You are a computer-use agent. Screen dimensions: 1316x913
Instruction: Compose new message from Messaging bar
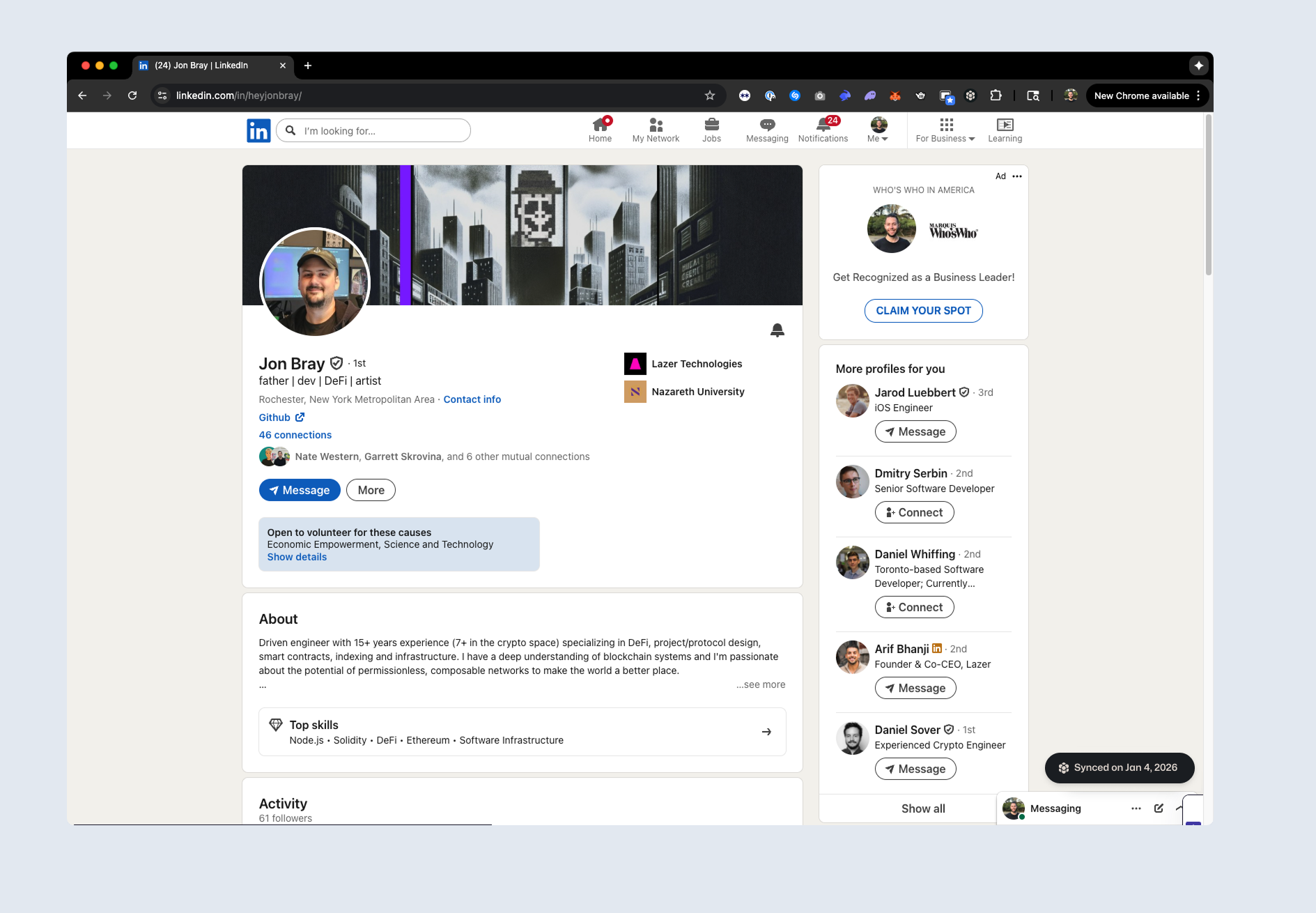click(1159, 808)
